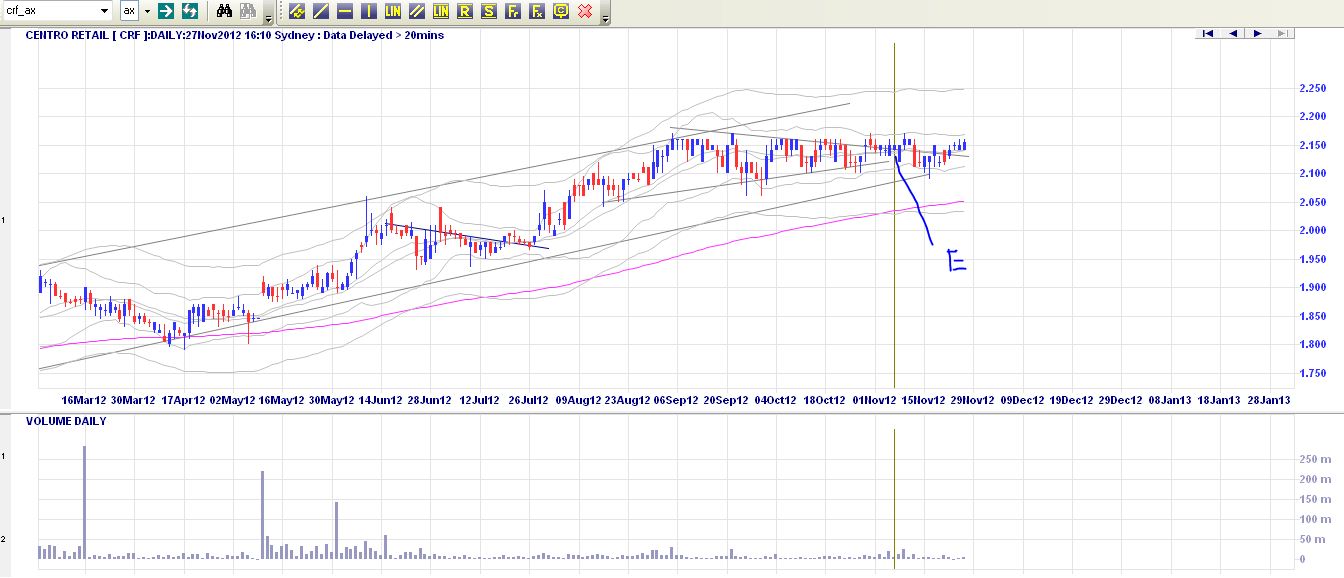Select the R resistance line tool
This screenshot has height=578, width=1344.
coord(465,12)
